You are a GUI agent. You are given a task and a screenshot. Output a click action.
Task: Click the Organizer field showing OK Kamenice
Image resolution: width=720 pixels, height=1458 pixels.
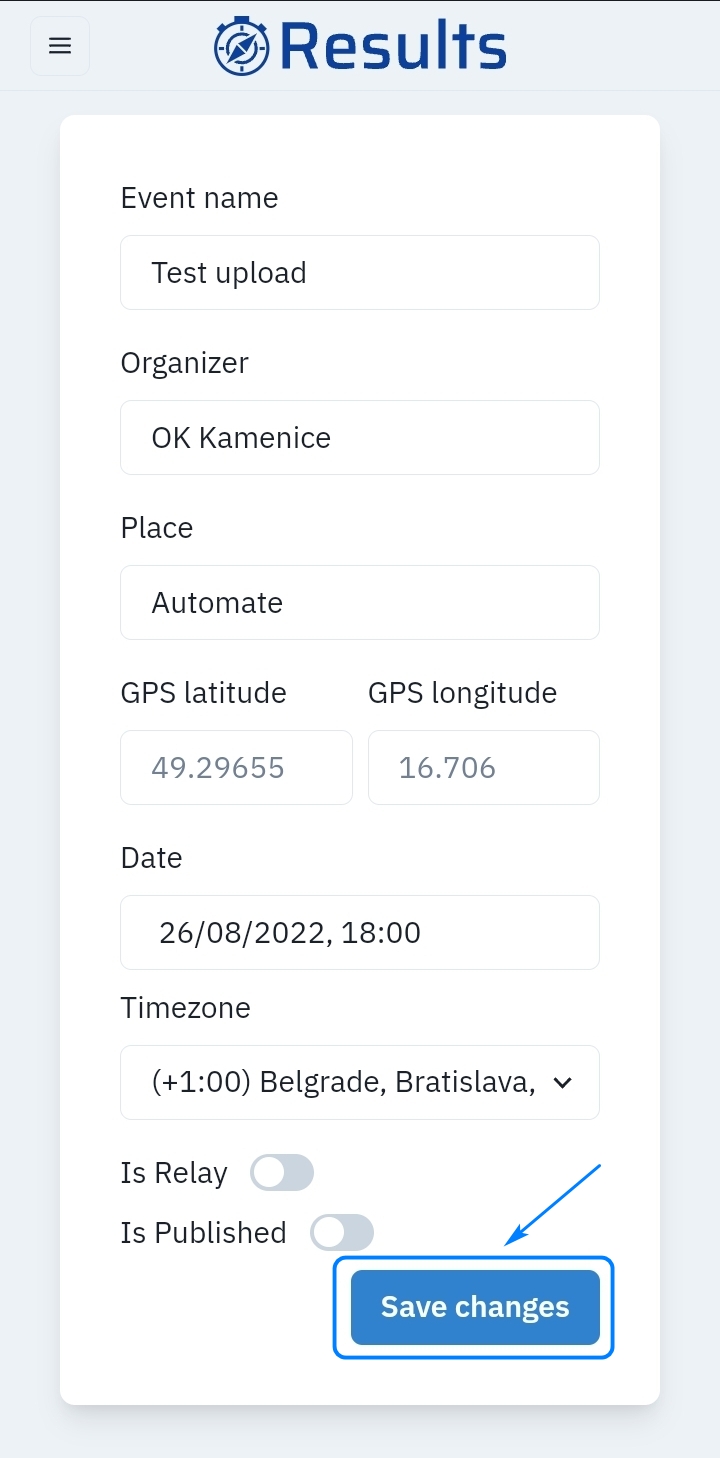coord(360,437)
